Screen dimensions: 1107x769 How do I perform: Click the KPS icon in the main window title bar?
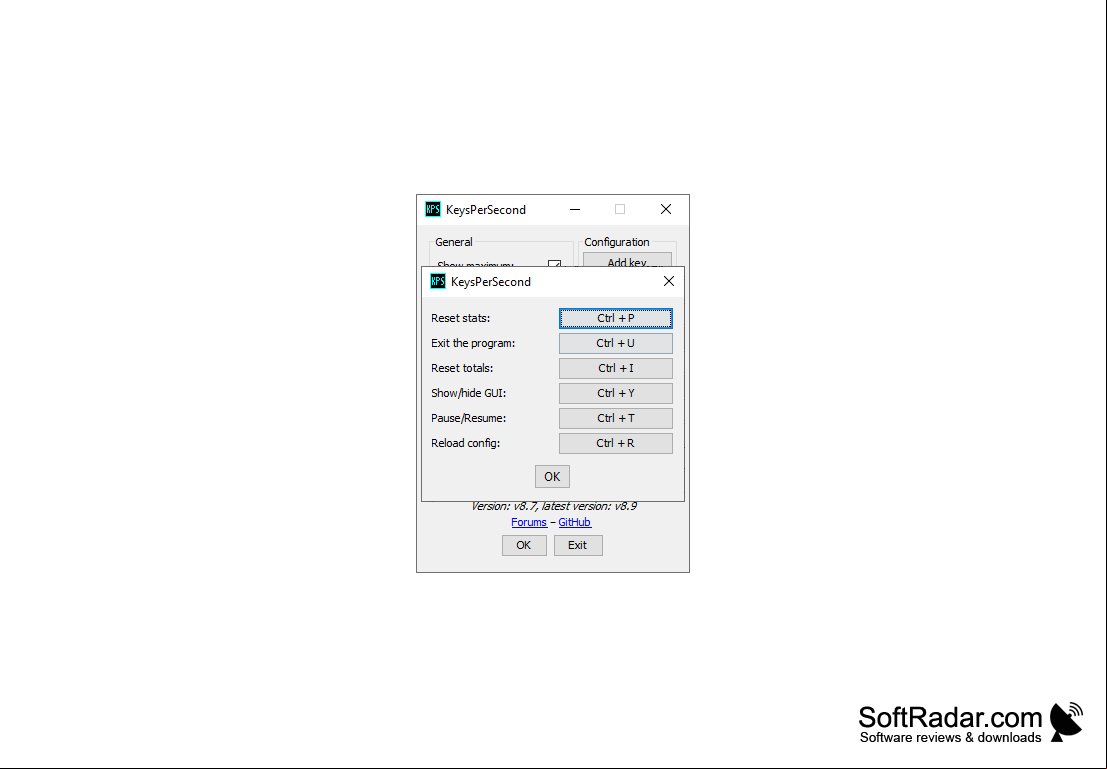point(433,209)
